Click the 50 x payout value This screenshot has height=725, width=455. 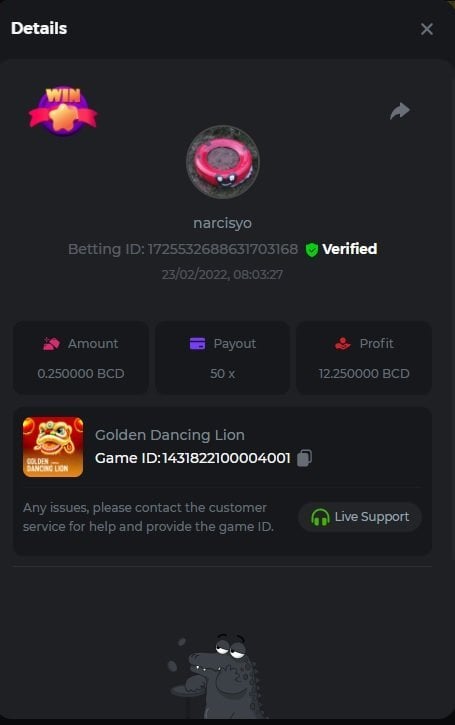[x=222, y=374]
